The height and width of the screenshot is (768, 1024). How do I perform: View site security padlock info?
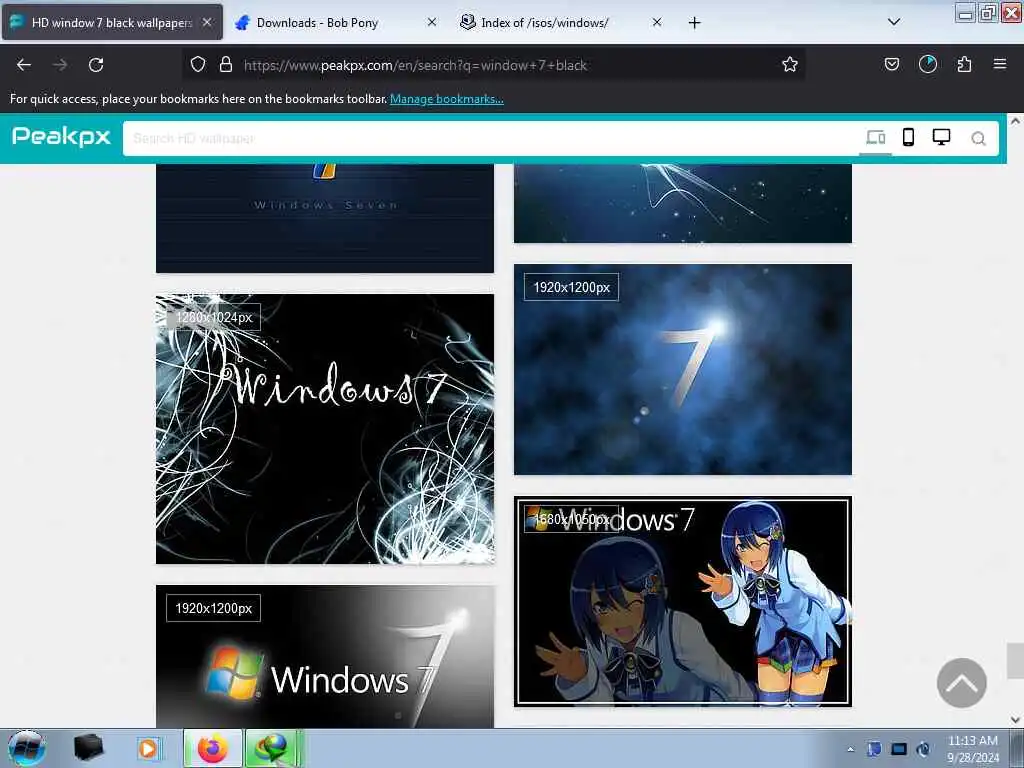click(x=226, y=65)
